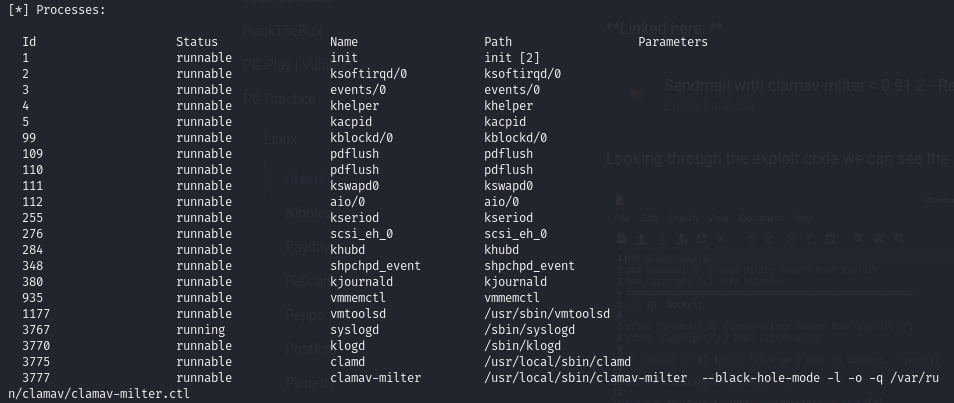Screen dimensions: 954x403
Task: Click the Find magnifier toolbar icon
Action: [858, 239]
